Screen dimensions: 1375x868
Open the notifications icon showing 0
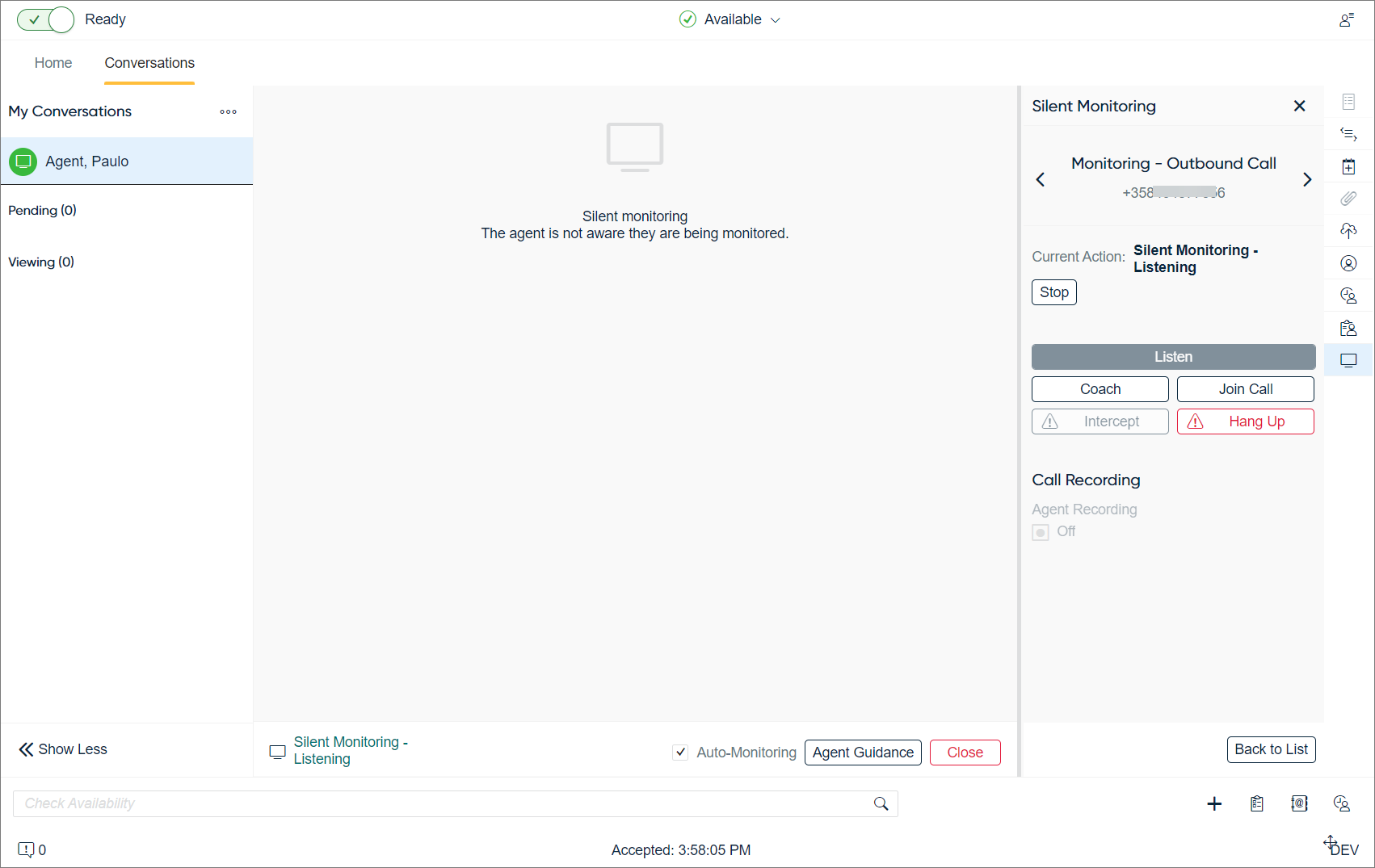pos(27,849)
